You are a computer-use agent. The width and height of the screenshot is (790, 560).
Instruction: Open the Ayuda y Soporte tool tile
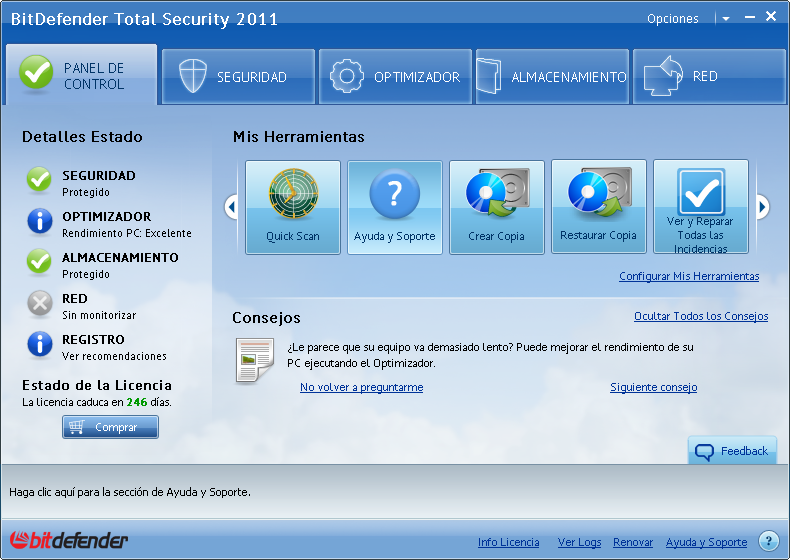click(x=395, y=207)
